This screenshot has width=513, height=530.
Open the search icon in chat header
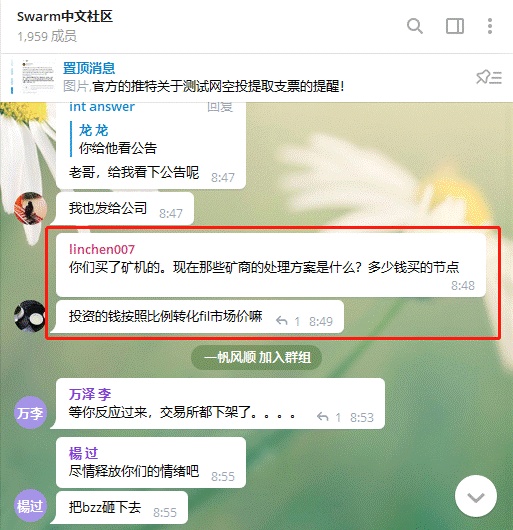[415, 26]
